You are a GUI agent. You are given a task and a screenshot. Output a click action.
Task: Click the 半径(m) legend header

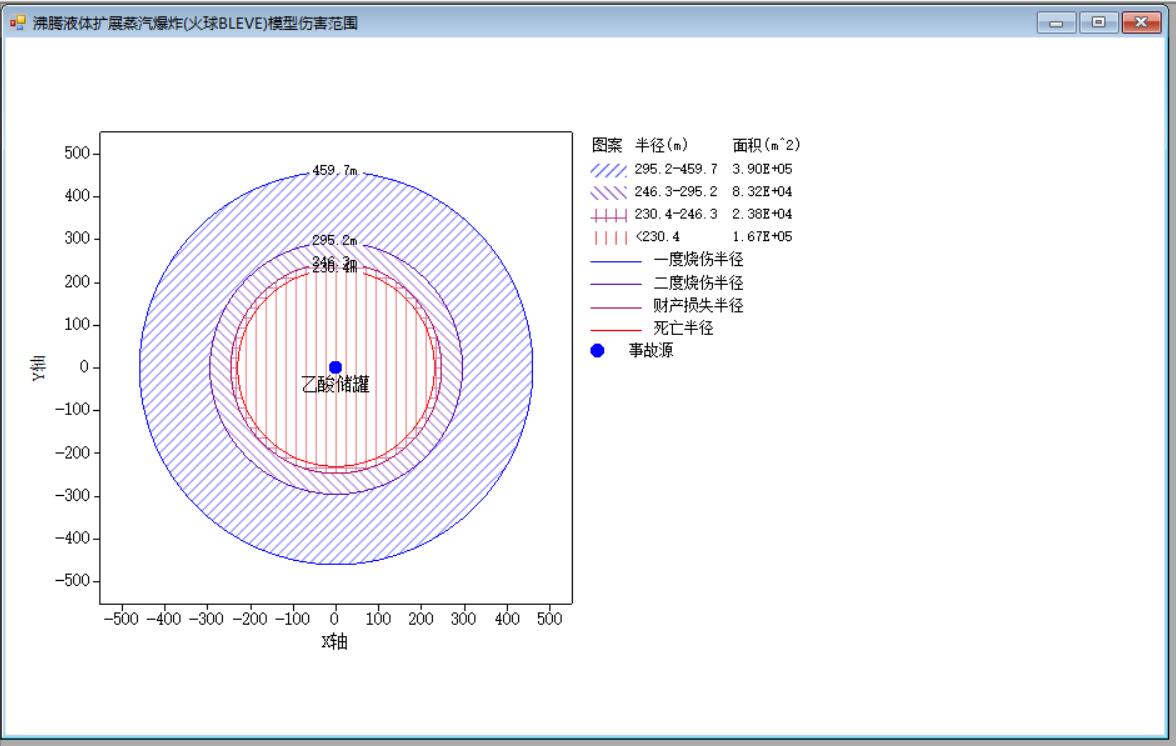(x=662, y=145)
